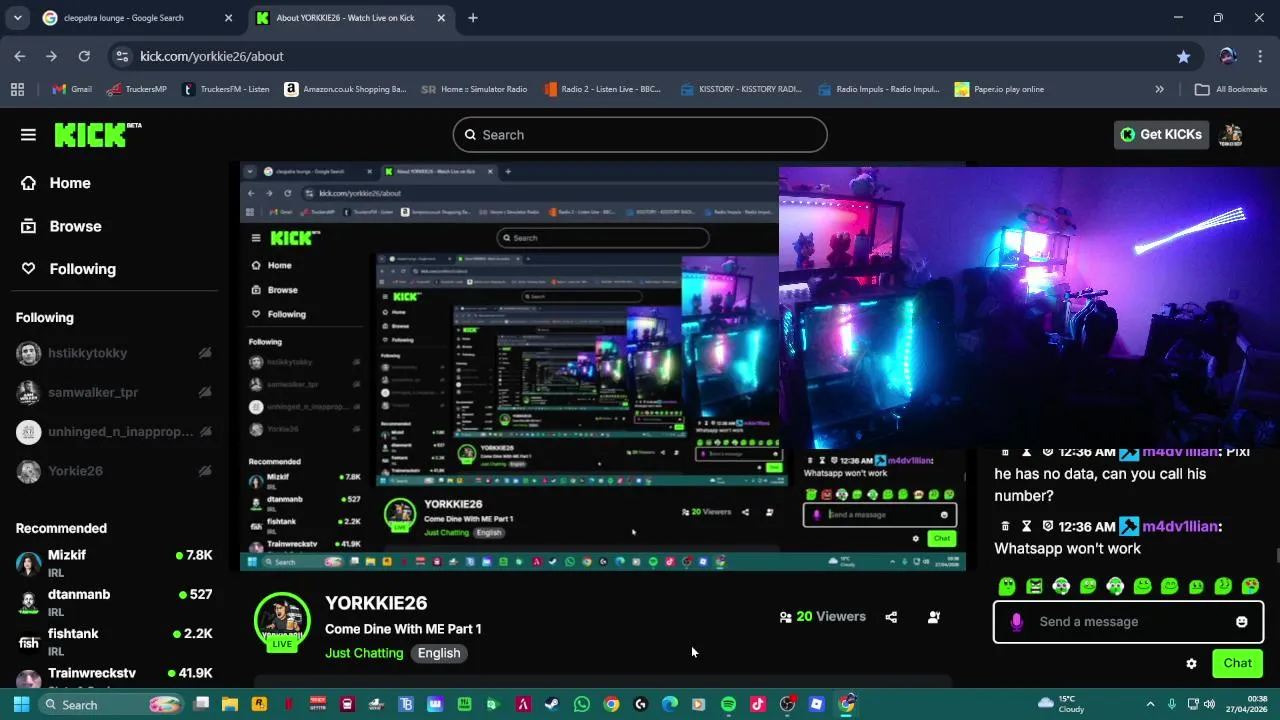This screenshot has width=1280, height=720.
Task: Open hstikkytokky followed channel
Action: click(114, 353)
